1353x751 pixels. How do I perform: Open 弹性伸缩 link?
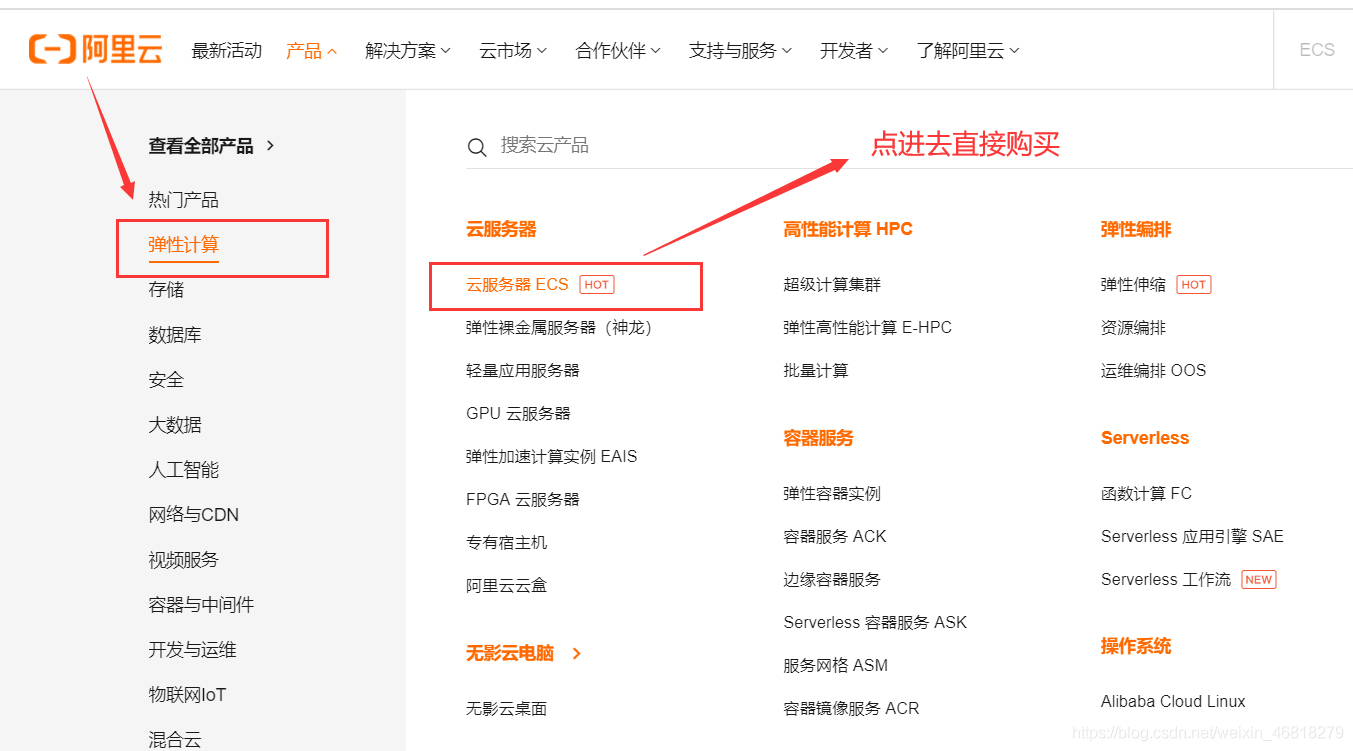coord(1133,285)
